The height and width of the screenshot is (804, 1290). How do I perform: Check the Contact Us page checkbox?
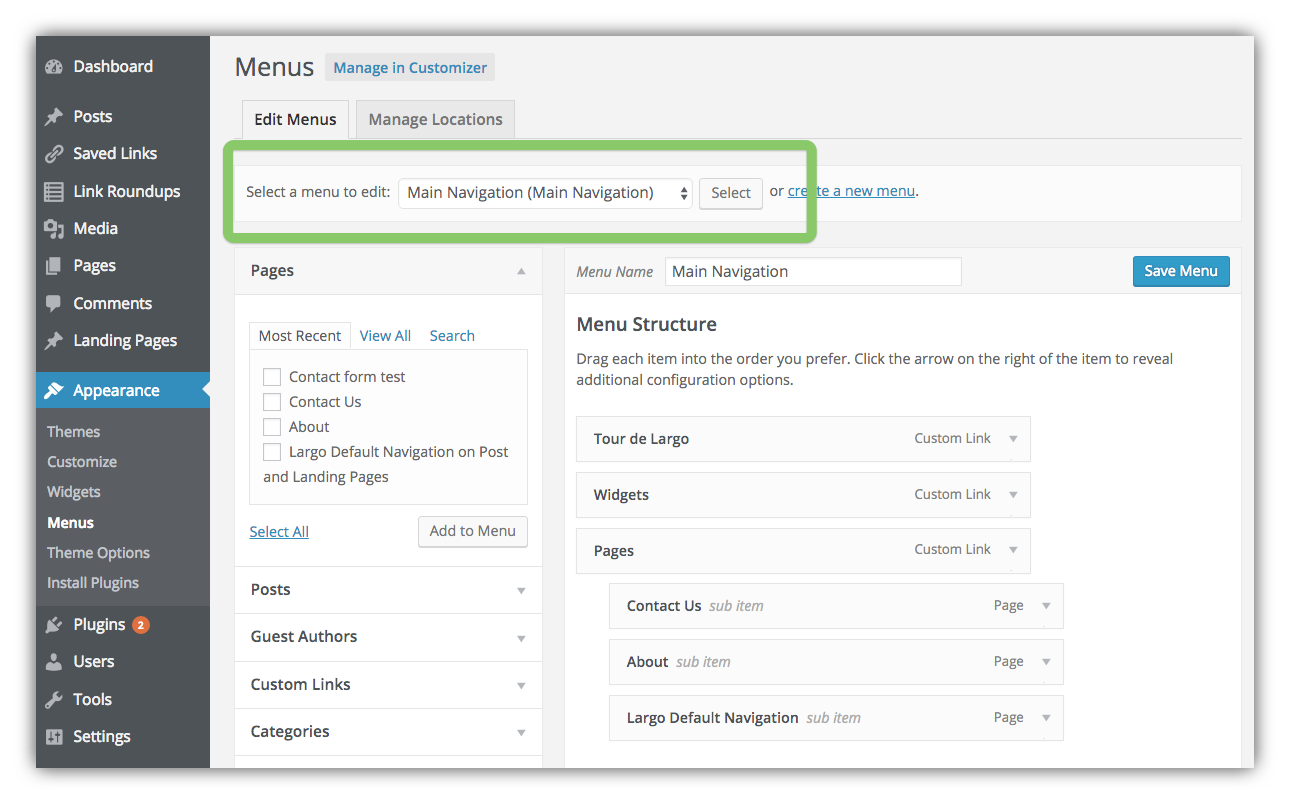click(x=272, y=402)
